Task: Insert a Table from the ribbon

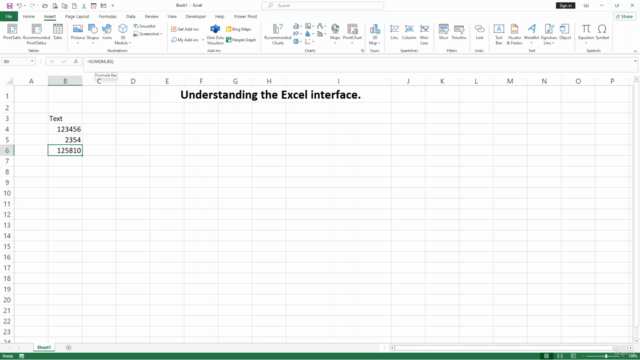Action: click(58, 32)
